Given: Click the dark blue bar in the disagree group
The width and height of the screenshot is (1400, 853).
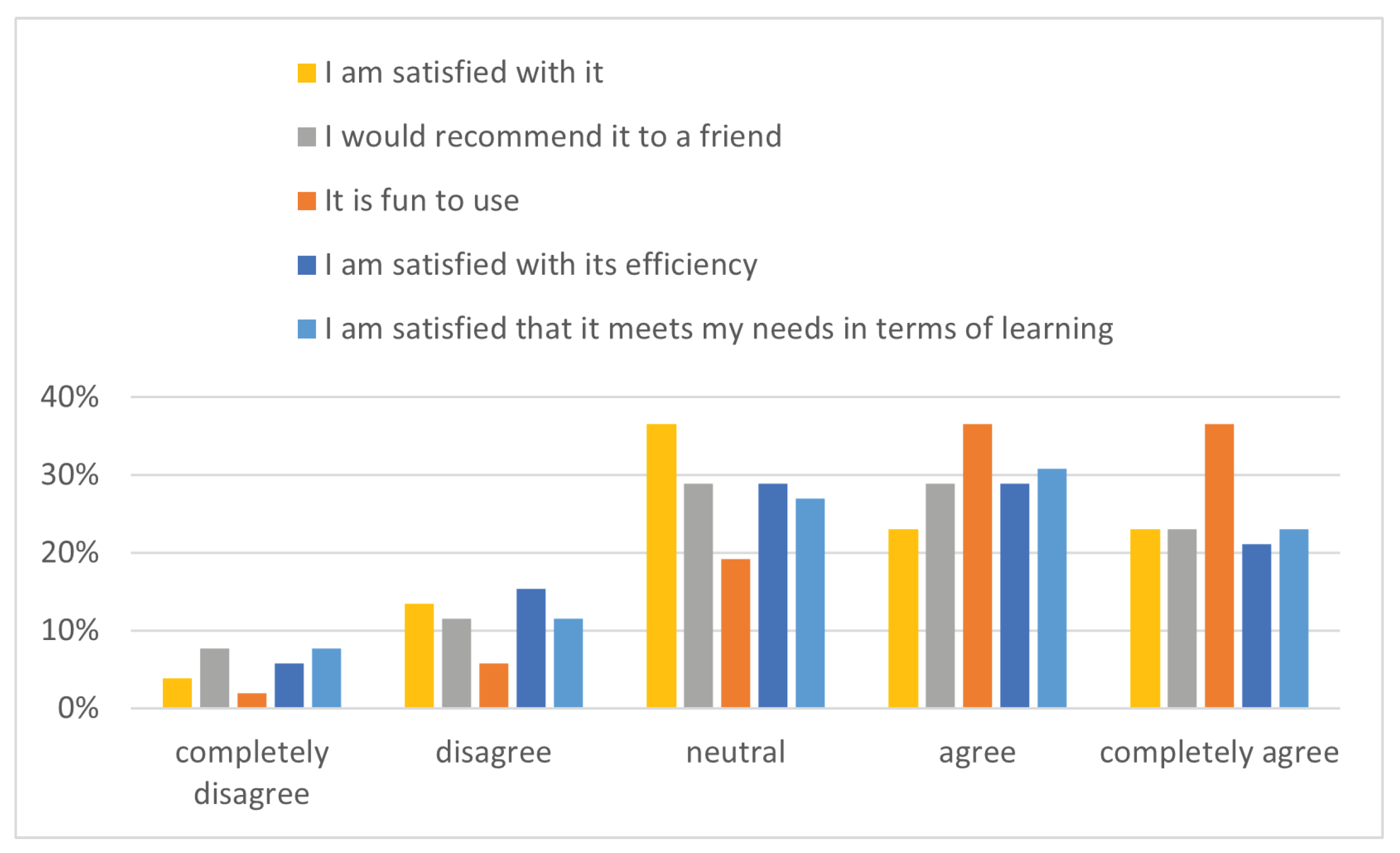Looking at the screenshot, I should tap(531, 648).
